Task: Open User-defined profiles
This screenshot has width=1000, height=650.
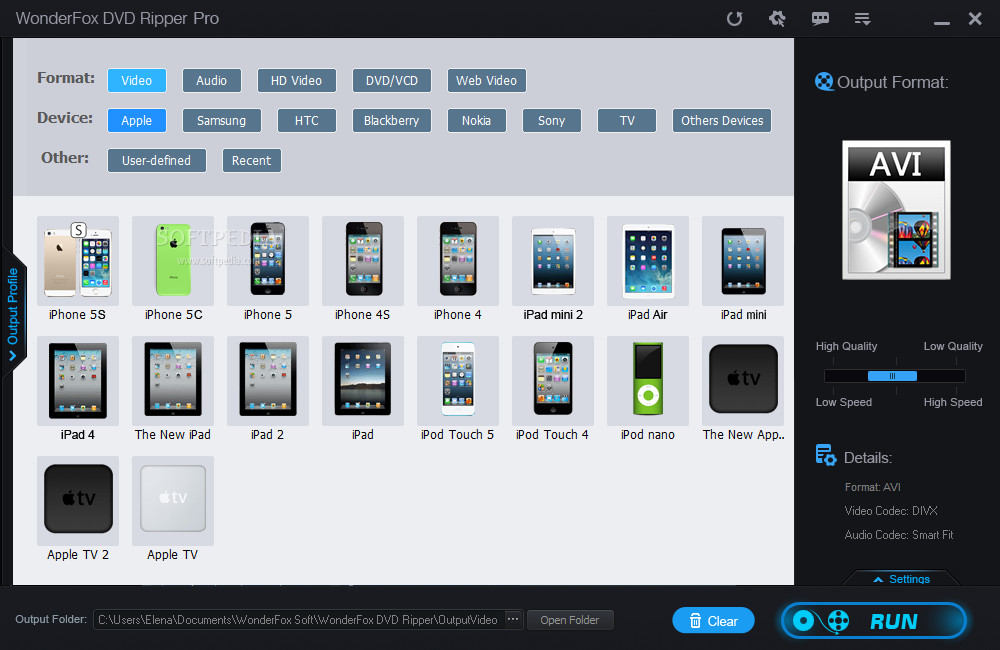Action: tap(156, 161)
